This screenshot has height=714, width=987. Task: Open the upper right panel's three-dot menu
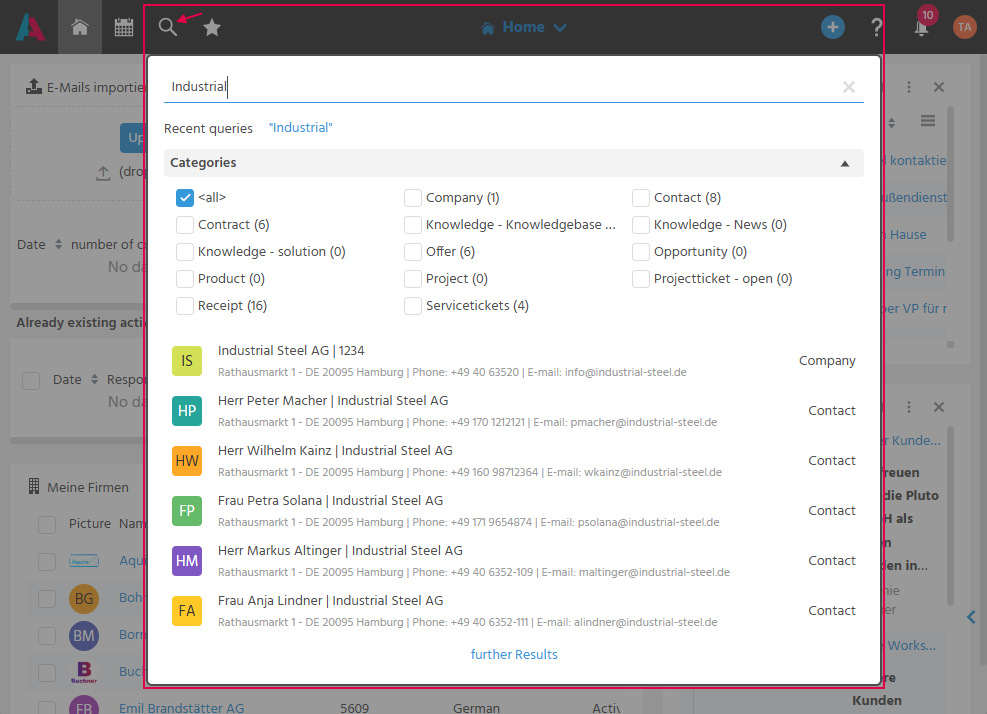click(x=909, y=87)
